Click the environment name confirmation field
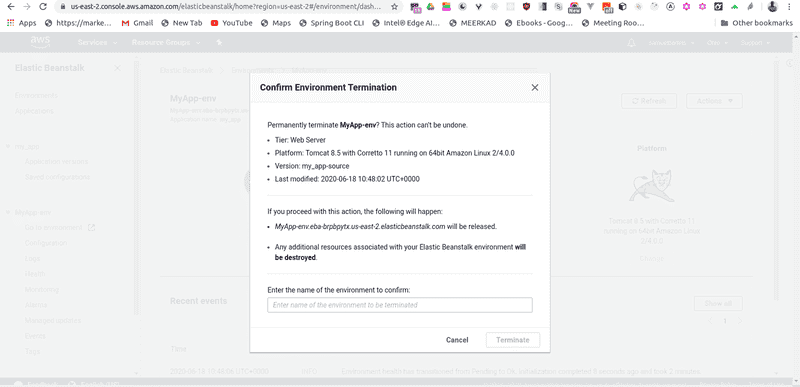Screen dimensions: 800x387 click(399, 305)
